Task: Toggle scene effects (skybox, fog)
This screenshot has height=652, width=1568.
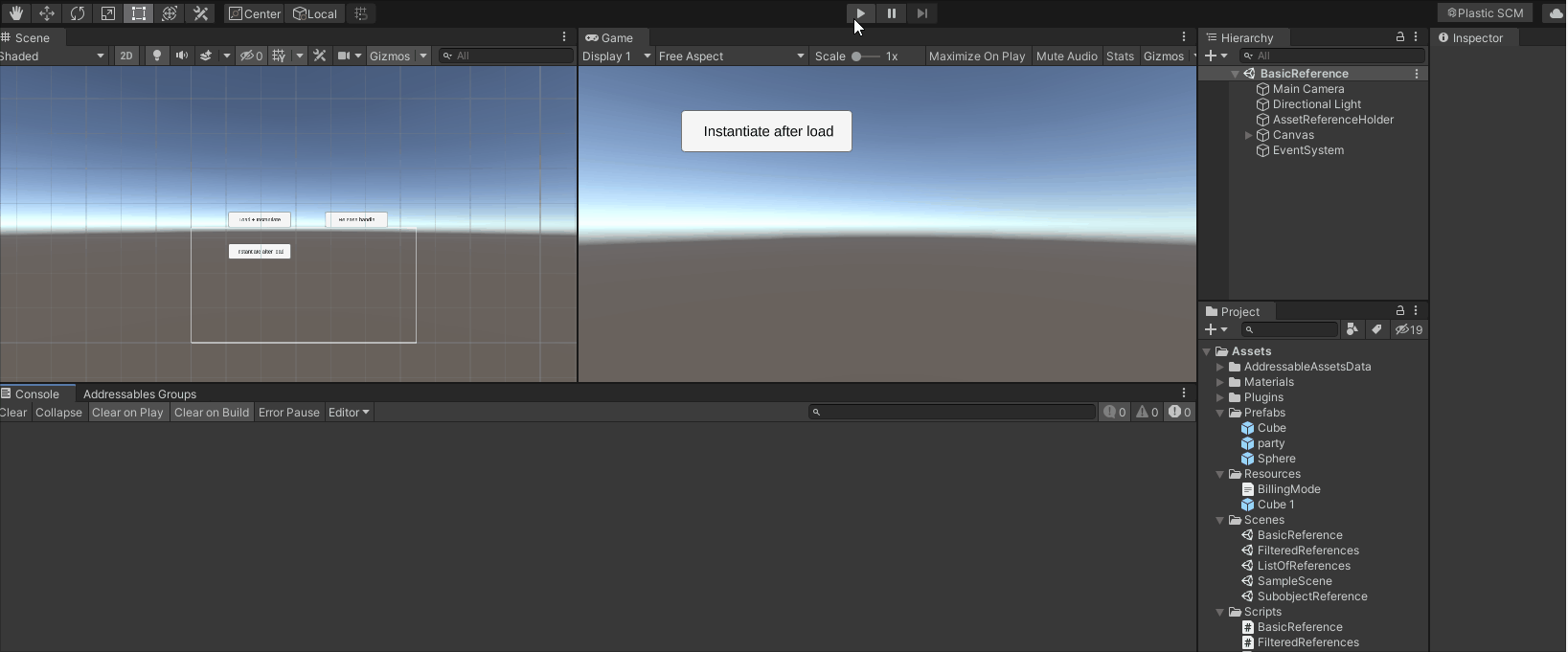Action: [206, 56]
